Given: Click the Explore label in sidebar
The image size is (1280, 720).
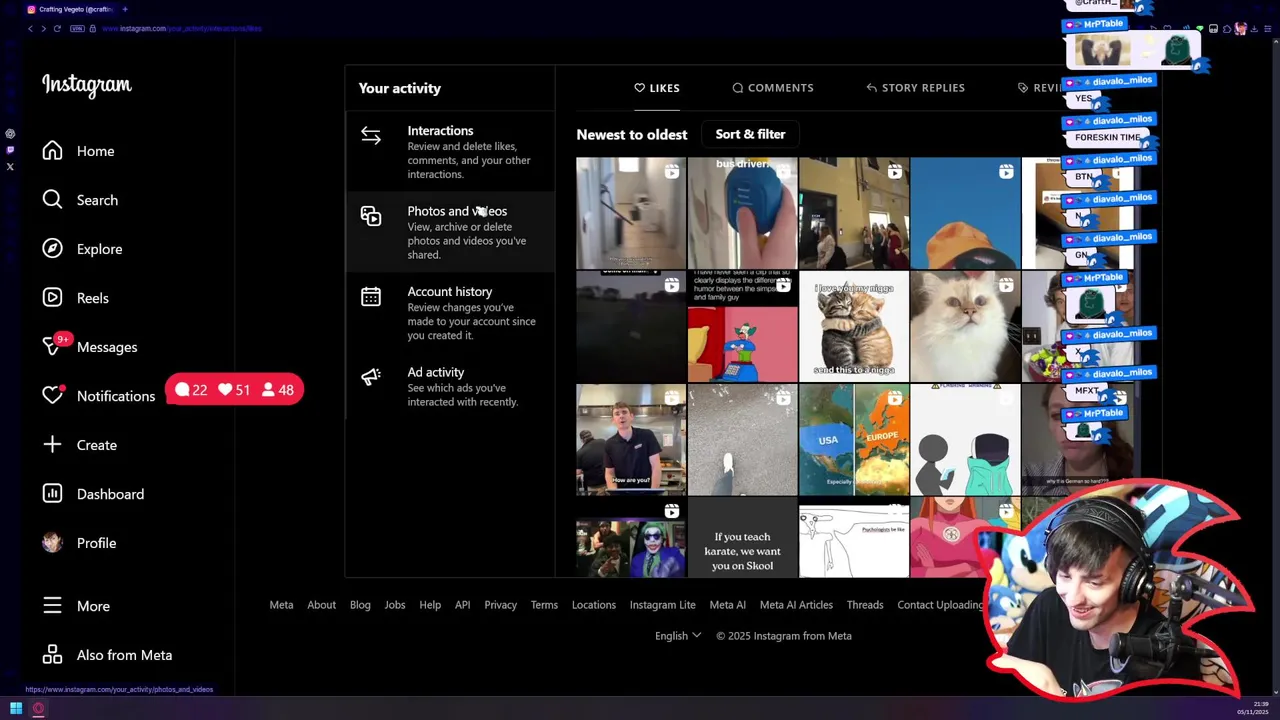Looking at the screenshot, I should [100, 249].
